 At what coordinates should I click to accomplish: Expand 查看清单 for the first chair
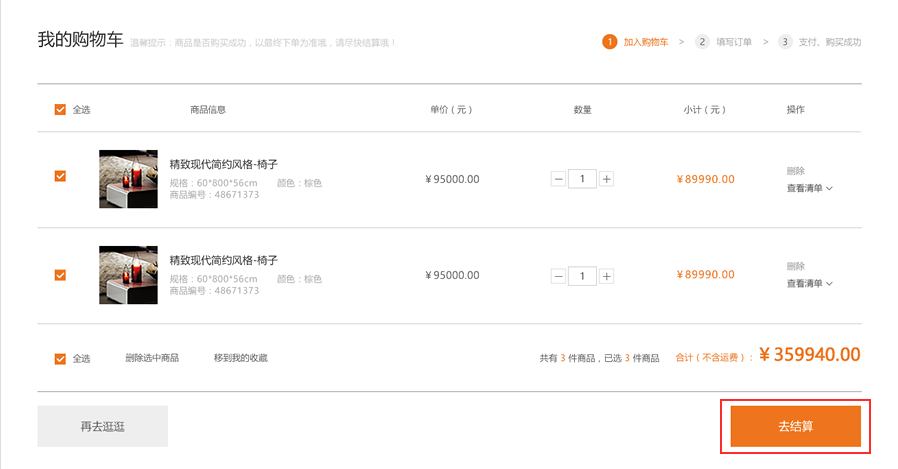809,188
